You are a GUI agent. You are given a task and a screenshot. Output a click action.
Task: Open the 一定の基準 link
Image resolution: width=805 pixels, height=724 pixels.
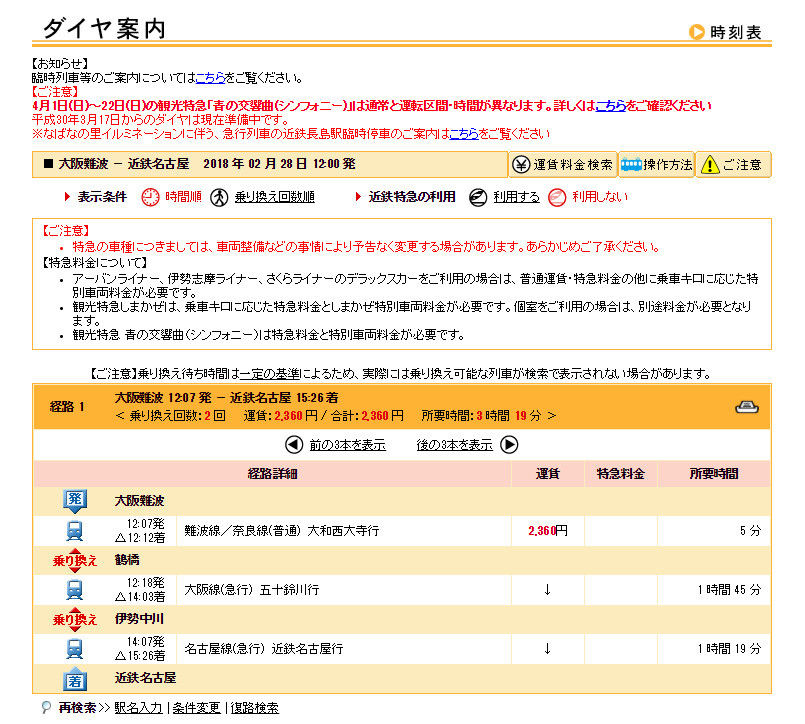pyautogui.click(x=270, y=374)
